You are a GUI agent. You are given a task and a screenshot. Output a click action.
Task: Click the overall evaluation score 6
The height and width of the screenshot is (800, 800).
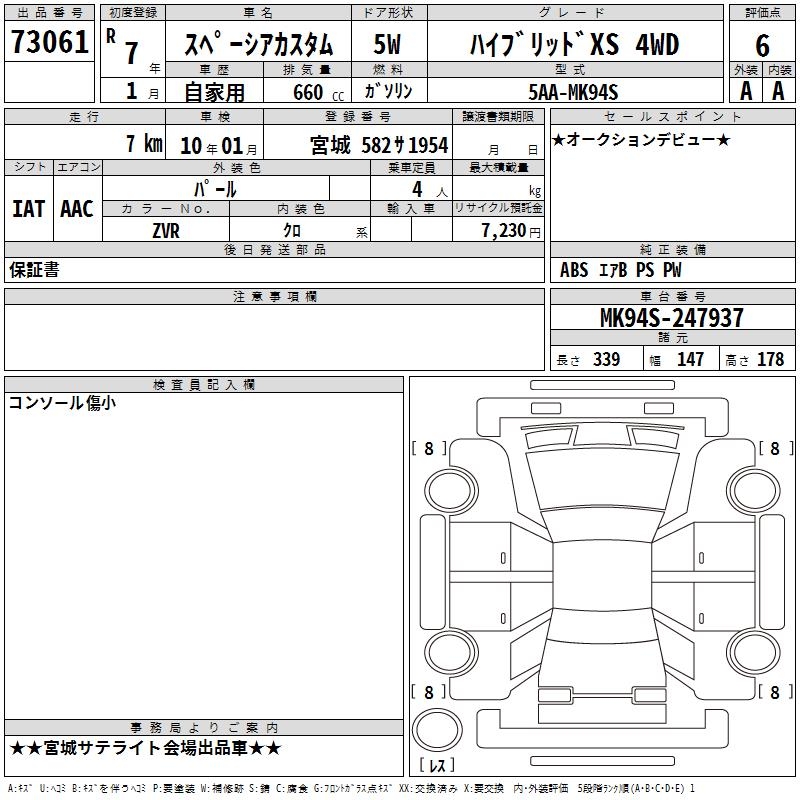pyautogui.click(x=762, y=45)
